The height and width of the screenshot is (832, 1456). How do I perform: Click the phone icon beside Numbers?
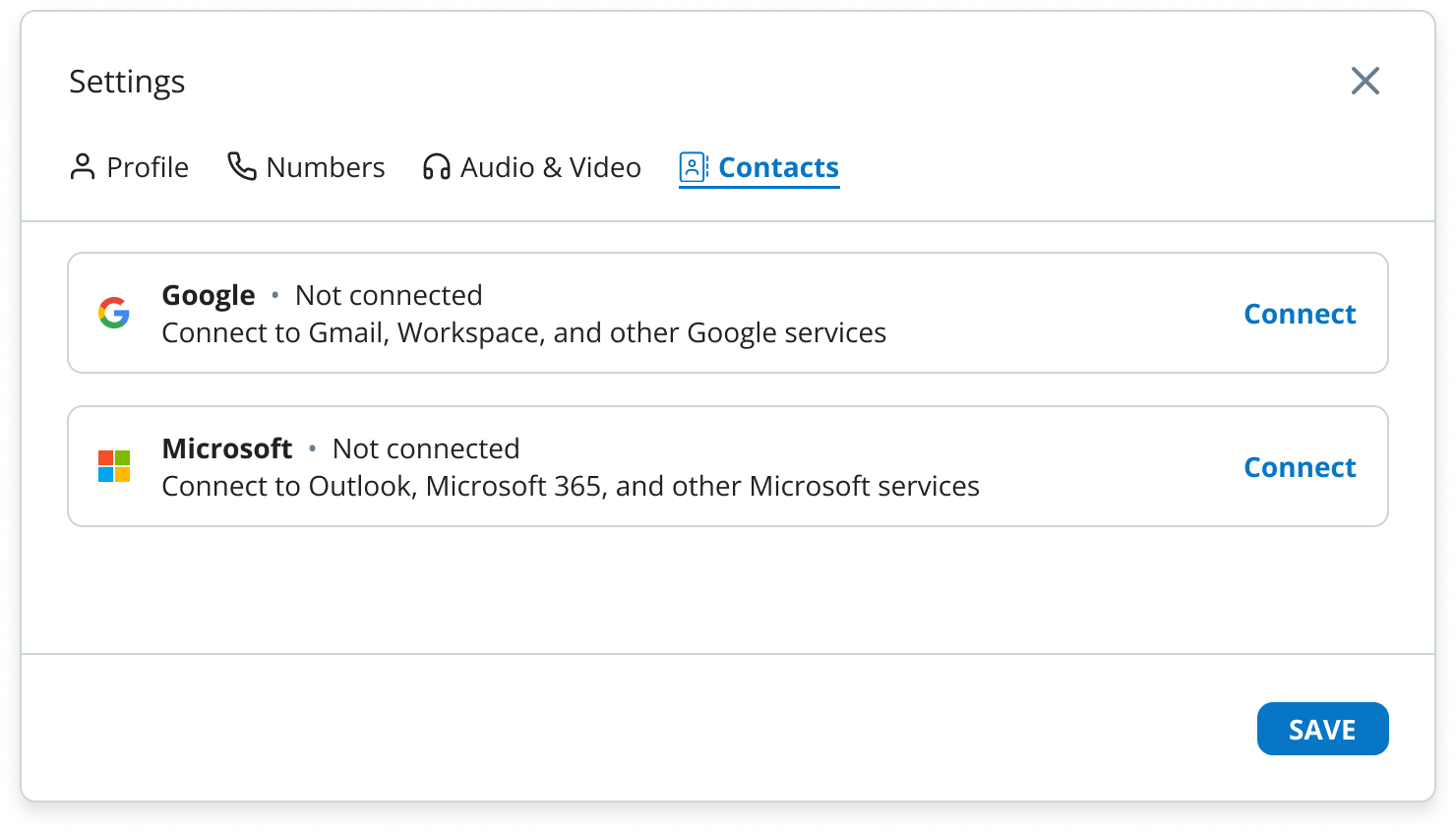pos(242,166)
